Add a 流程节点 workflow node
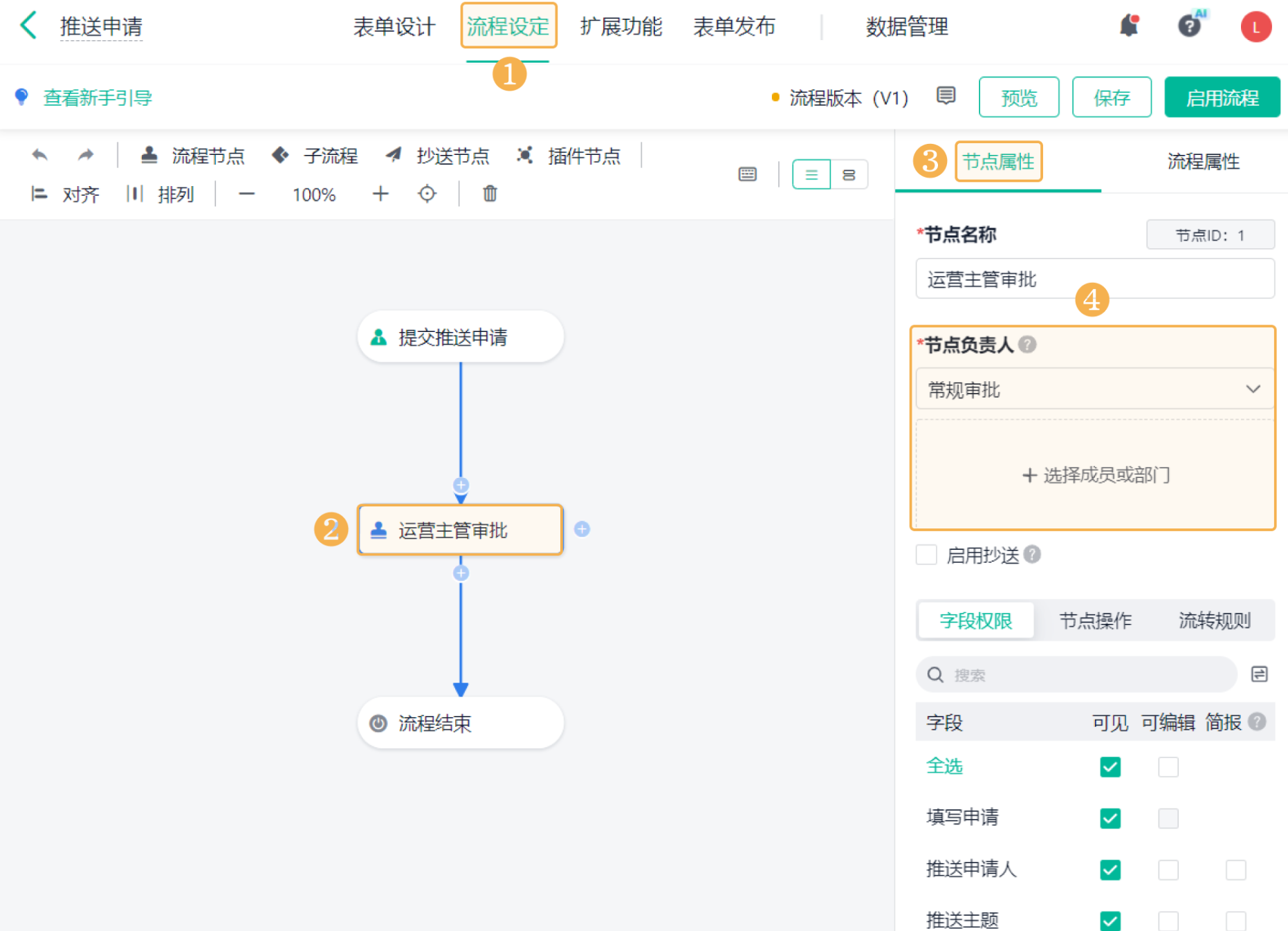Viewport: 1288px width, 931px height. (x=193, y=156)
